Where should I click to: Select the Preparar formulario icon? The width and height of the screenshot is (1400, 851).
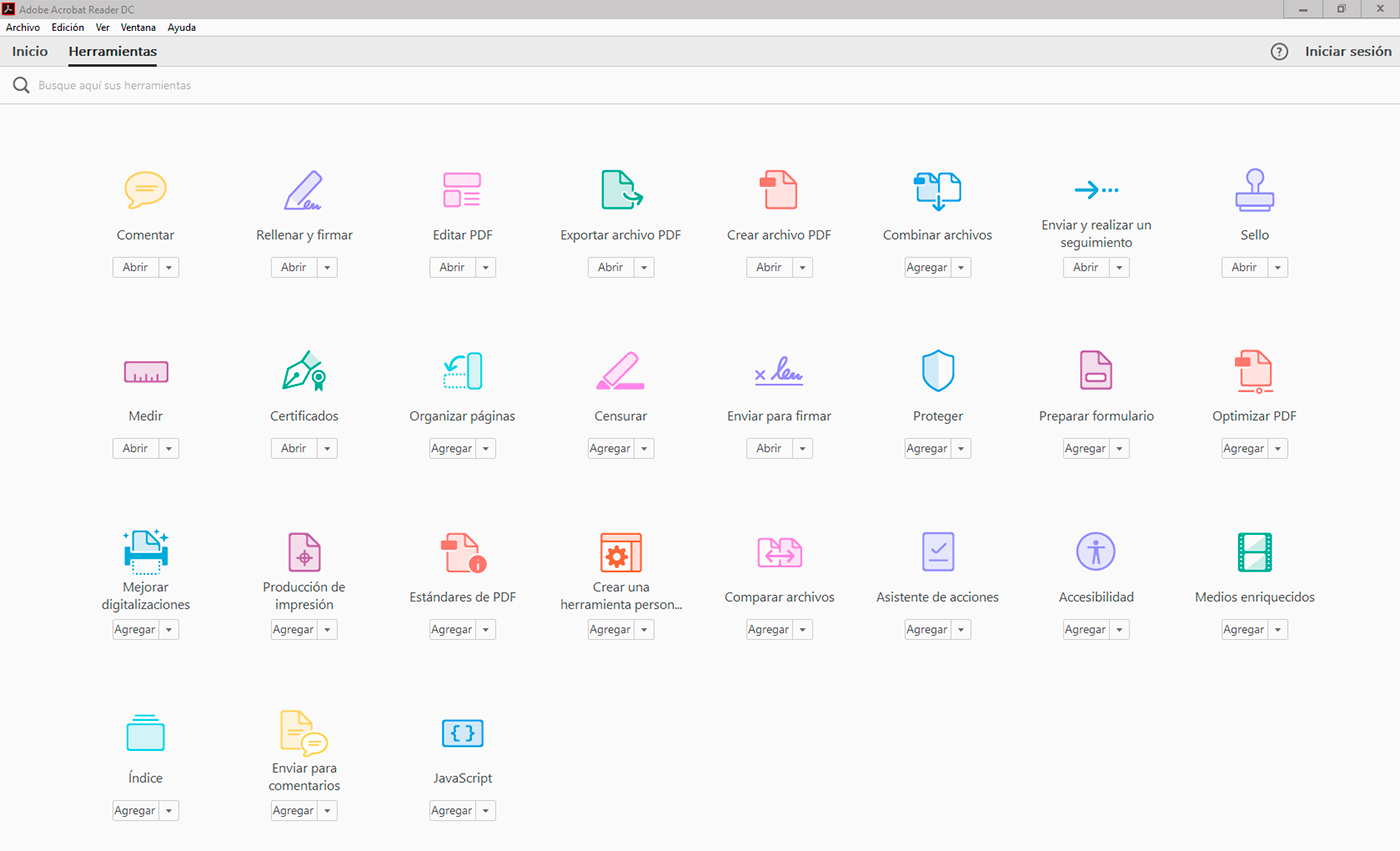(1096, 370)
